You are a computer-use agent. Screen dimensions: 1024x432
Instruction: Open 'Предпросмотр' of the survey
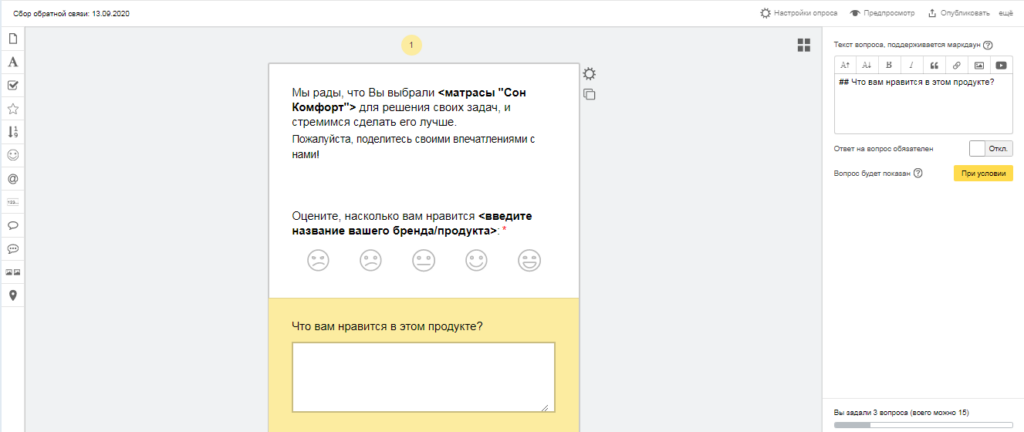[x=882, y=13]
